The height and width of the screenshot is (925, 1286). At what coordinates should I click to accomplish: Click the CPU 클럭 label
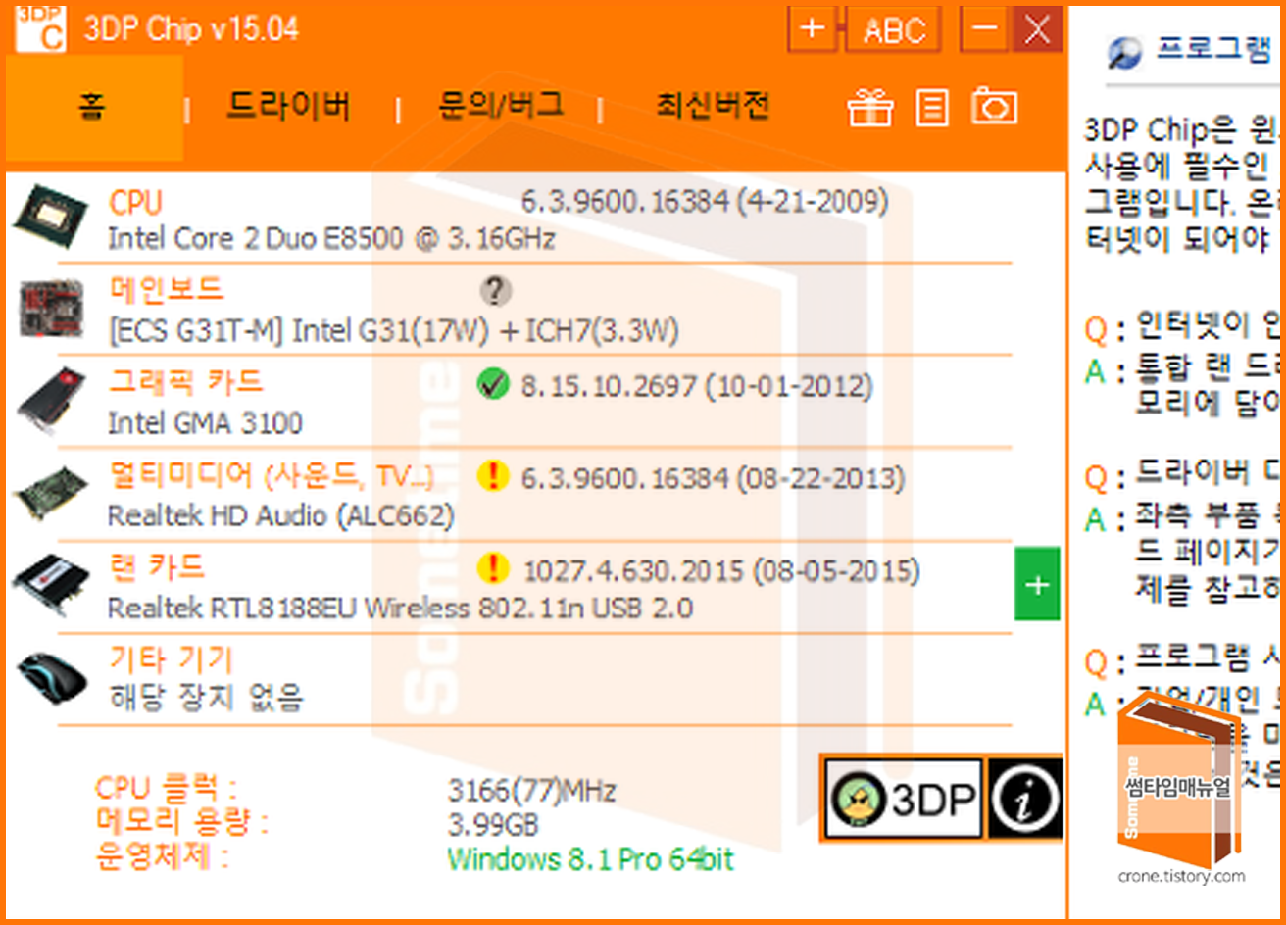point(166,788)
